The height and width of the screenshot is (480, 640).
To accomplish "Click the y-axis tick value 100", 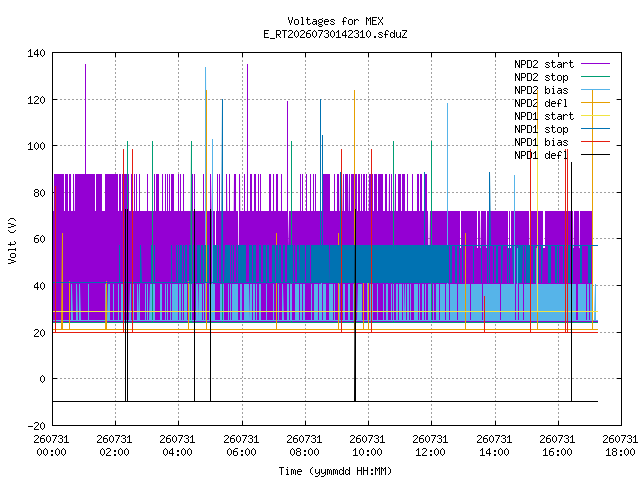I will tap(36, 146).
